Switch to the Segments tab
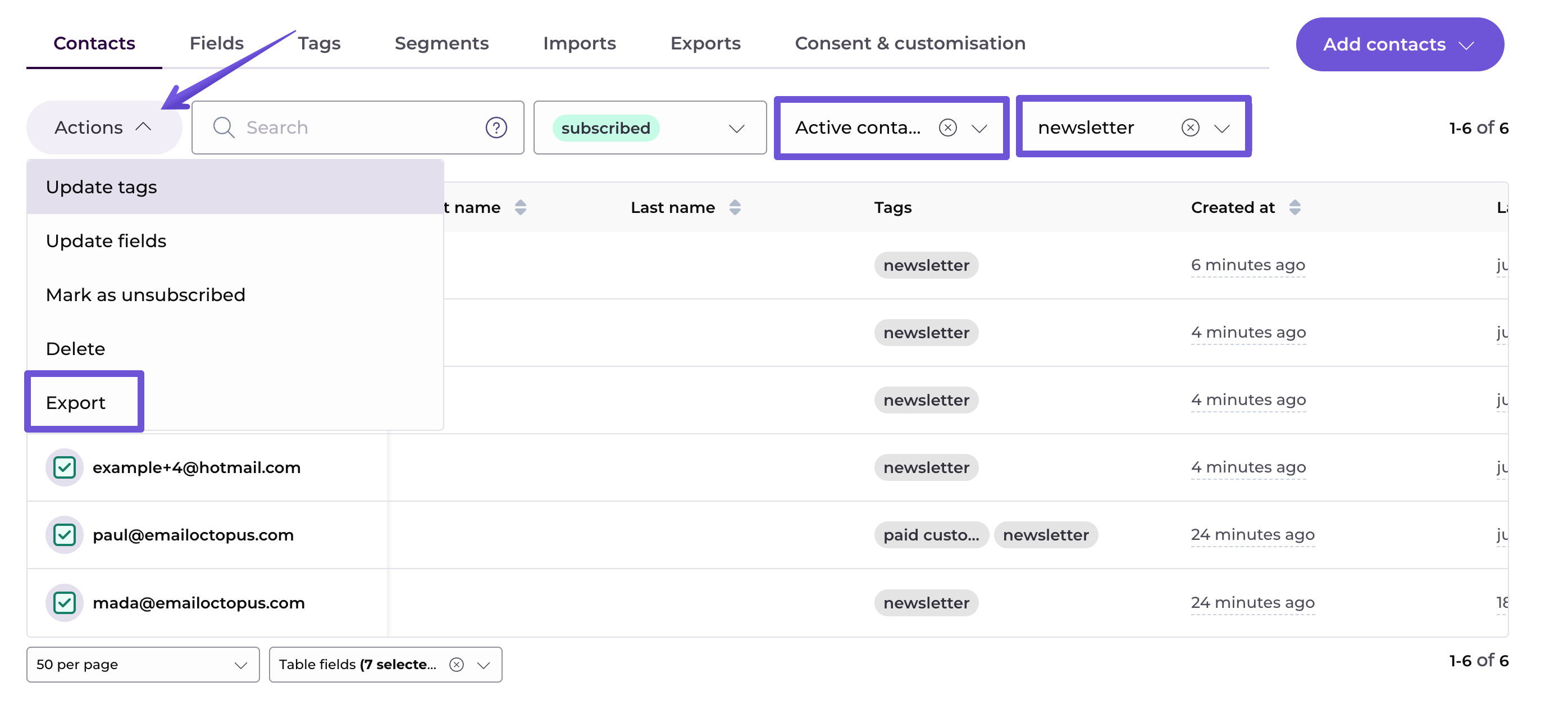 [x=441, y=43]
